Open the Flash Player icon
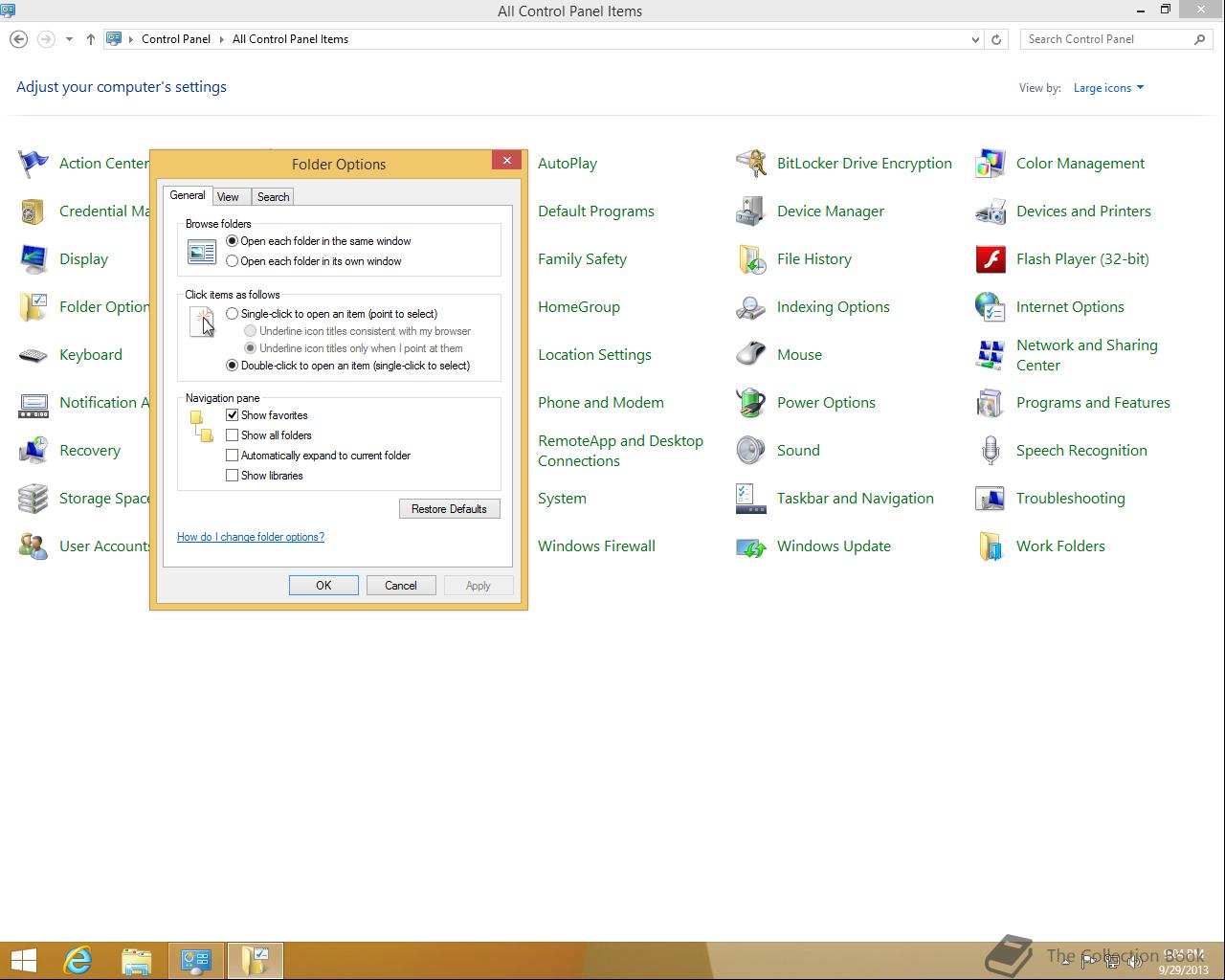The image size is (1225, 980). (x=990, y=259)
